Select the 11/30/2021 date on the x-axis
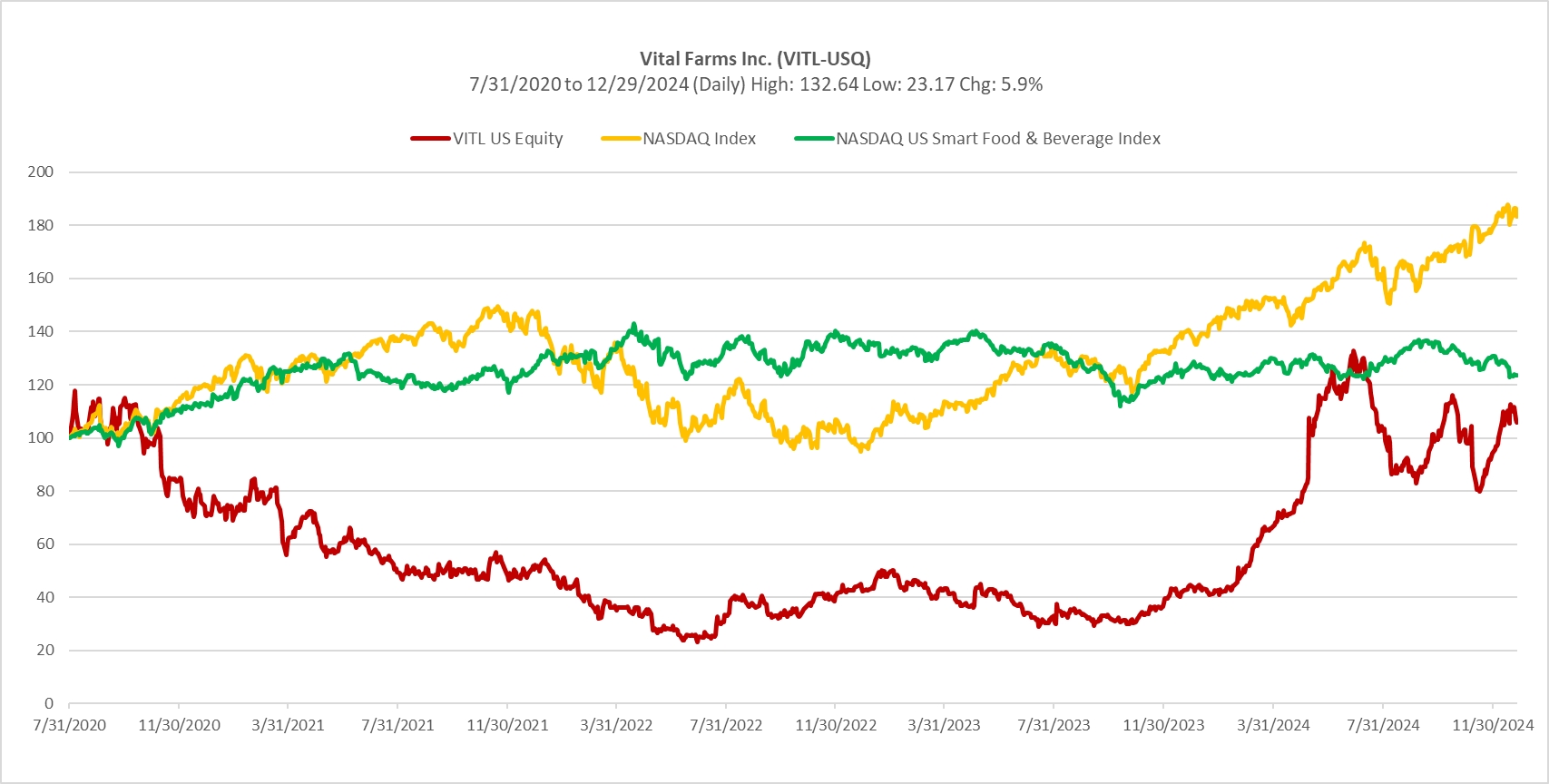The height and width of the screenshot is (784, 1549). tap(507, 726)
